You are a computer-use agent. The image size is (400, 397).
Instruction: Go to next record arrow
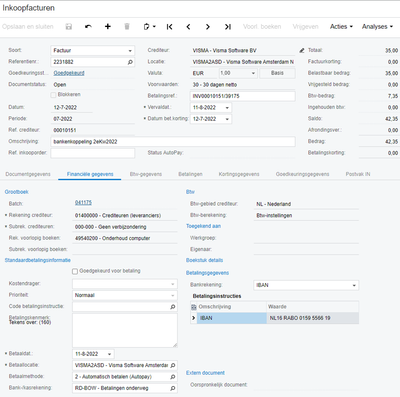(x=208, y=27)
